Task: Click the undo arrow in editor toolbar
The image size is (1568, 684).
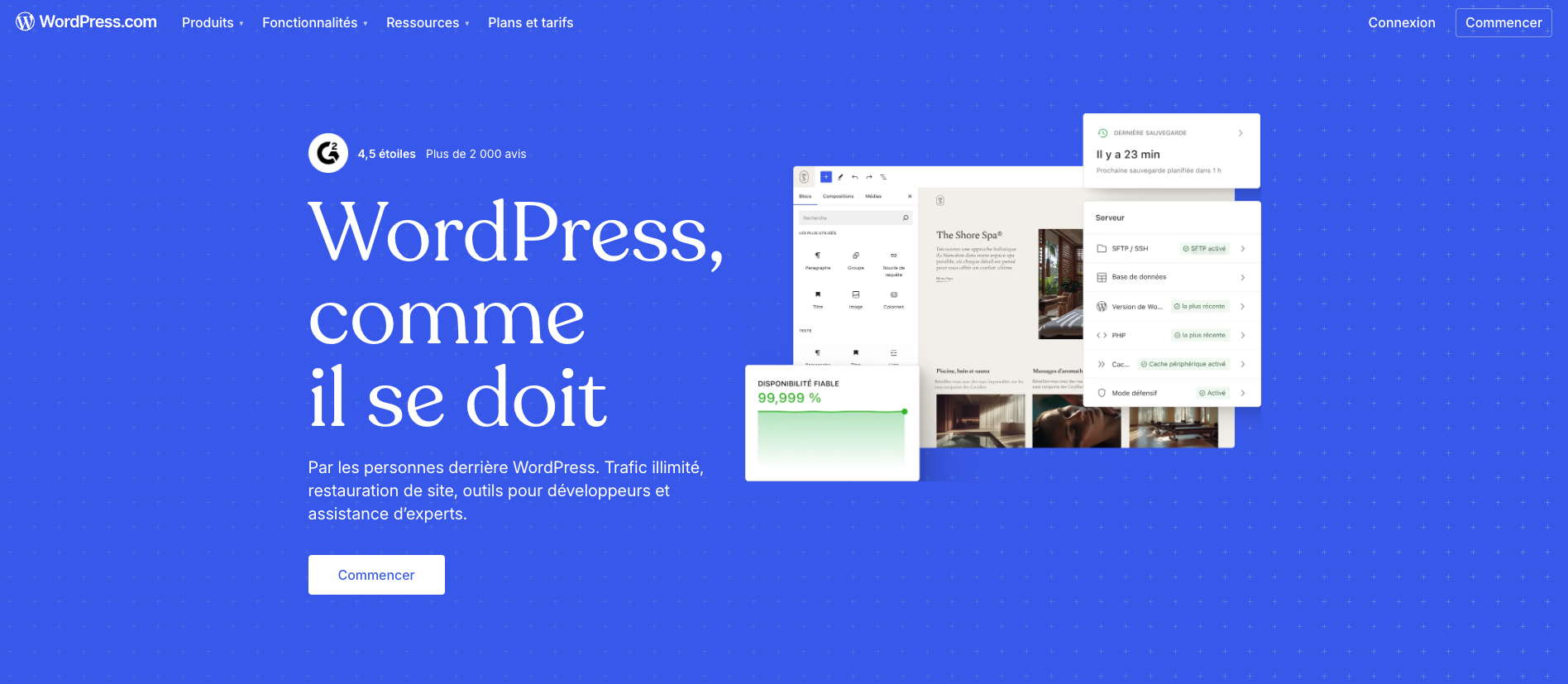Action: pos(855,177)
